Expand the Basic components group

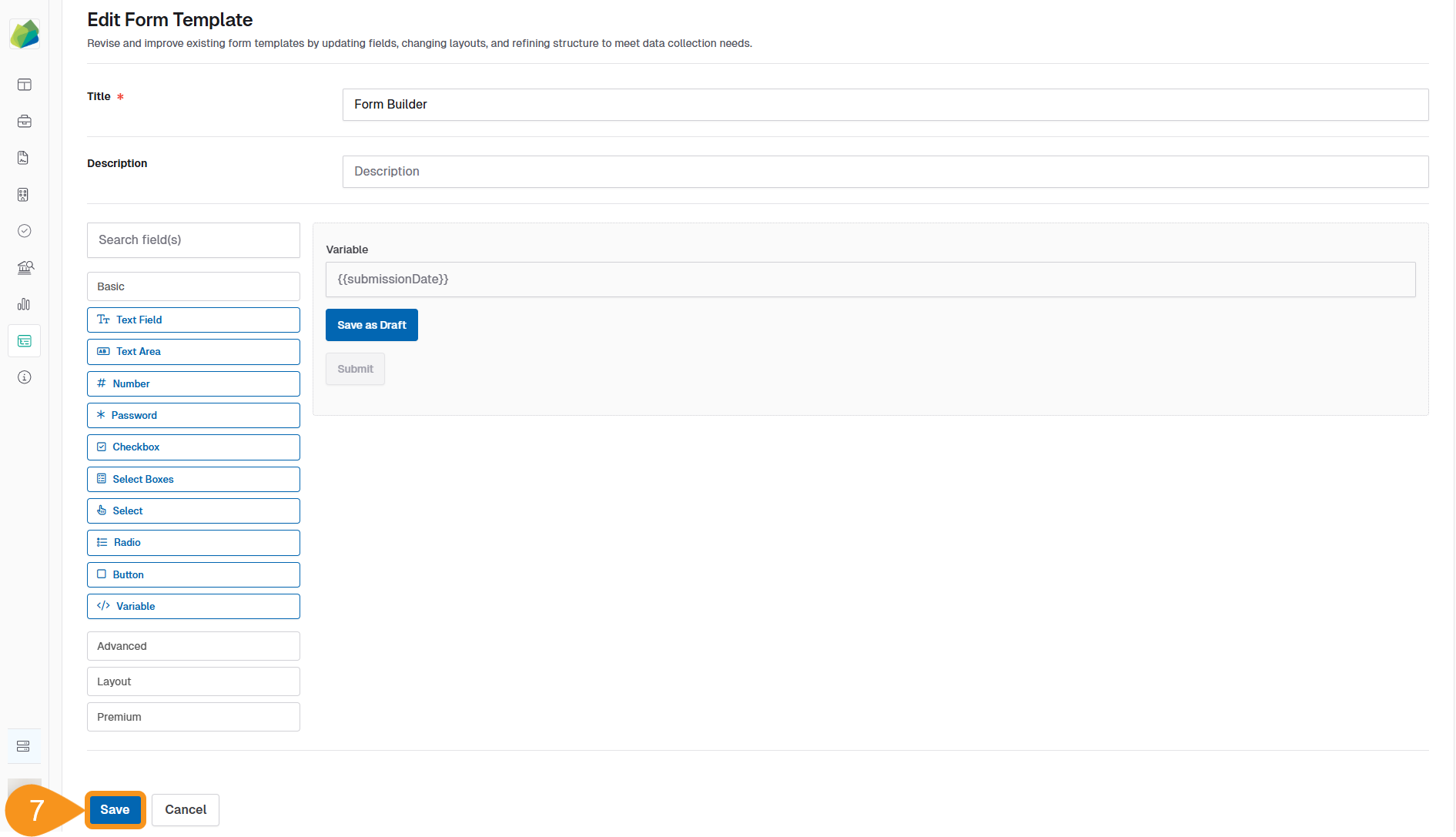click(193, 286)
